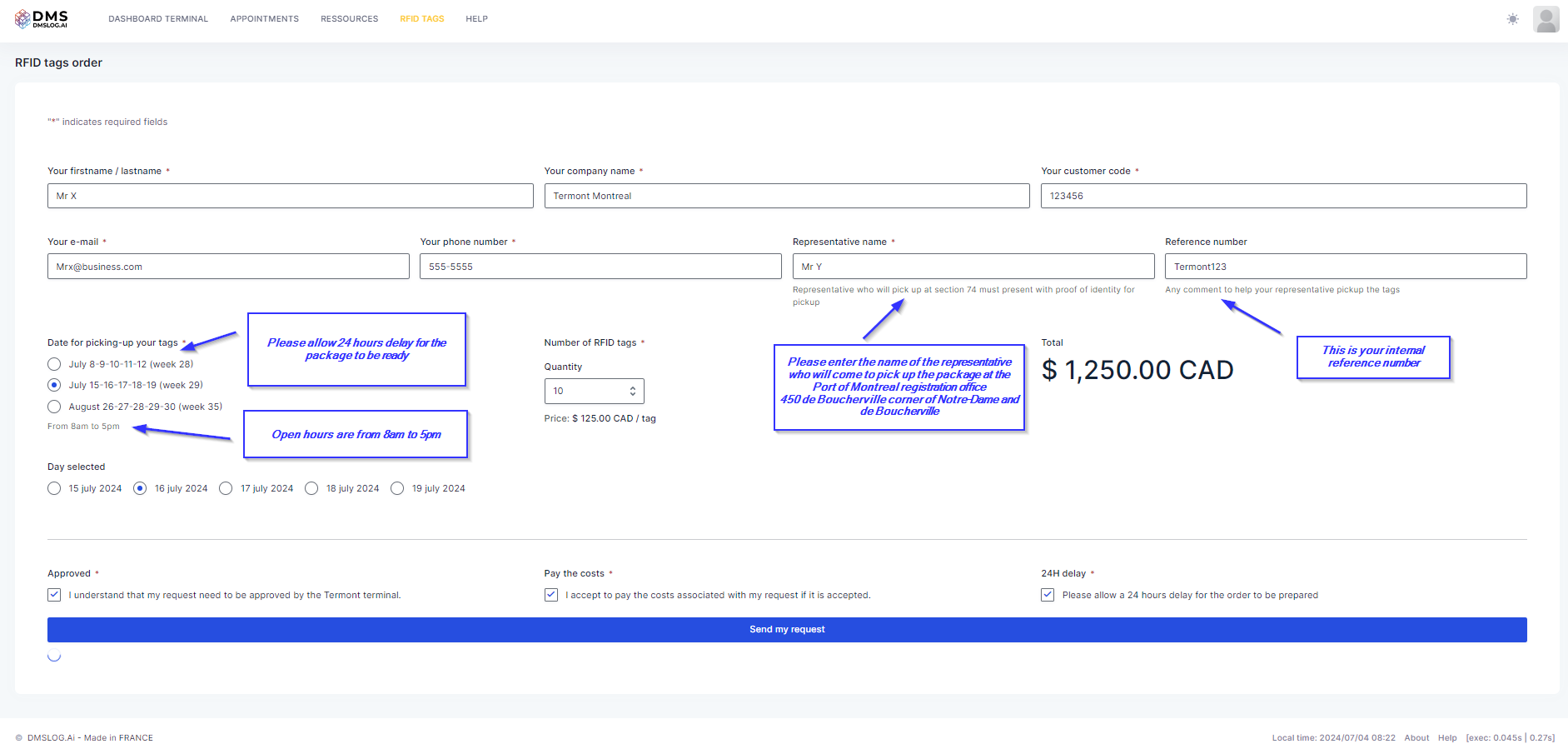Click the Quantity spinner arrows
The image size is (1568, 754).
(x=633, y=391)
